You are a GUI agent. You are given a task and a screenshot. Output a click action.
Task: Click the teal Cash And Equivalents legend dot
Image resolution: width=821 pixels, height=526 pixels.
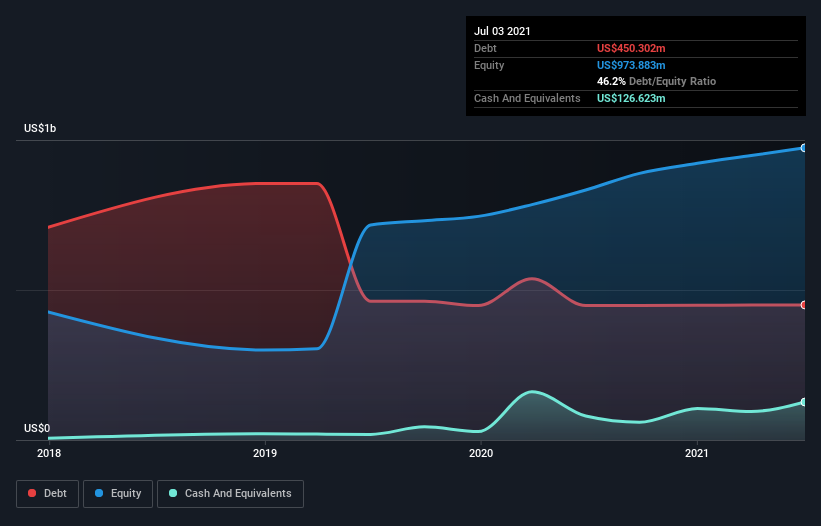pos(173,493)
